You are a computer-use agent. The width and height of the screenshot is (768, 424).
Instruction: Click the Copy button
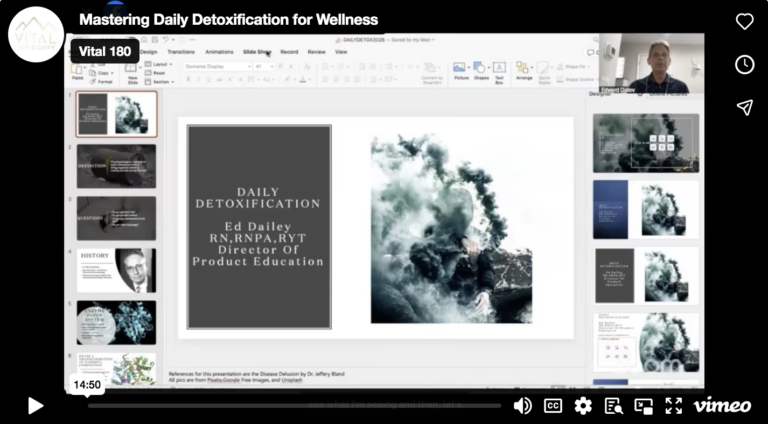pos(102,73)
